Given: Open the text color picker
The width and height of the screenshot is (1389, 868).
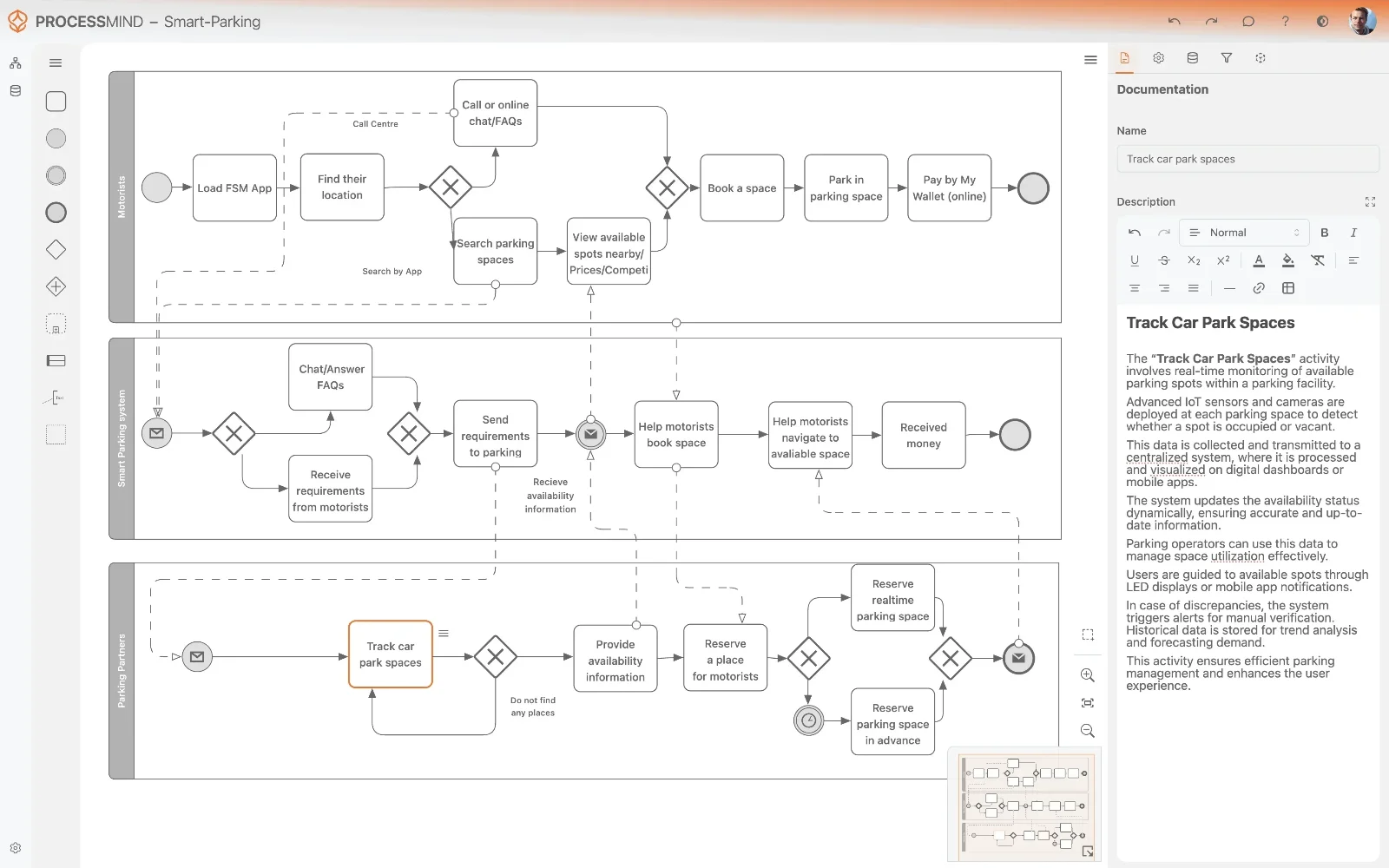Looking at the screenshot, I should [x=1259, y=260].
